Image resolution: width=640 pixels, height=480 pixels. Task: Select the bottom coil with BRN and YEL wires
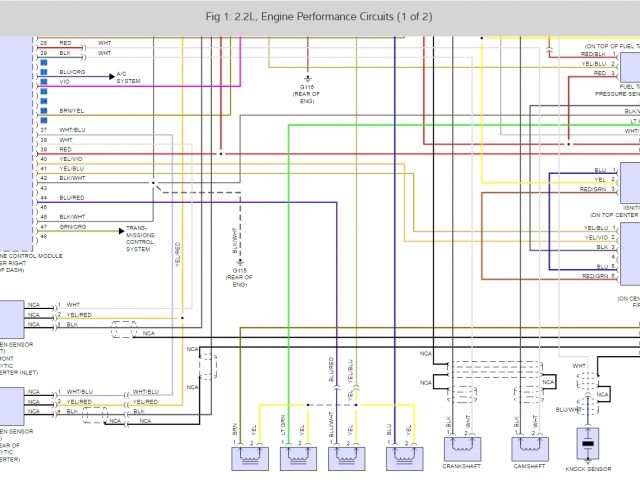(x=250, y=457)
